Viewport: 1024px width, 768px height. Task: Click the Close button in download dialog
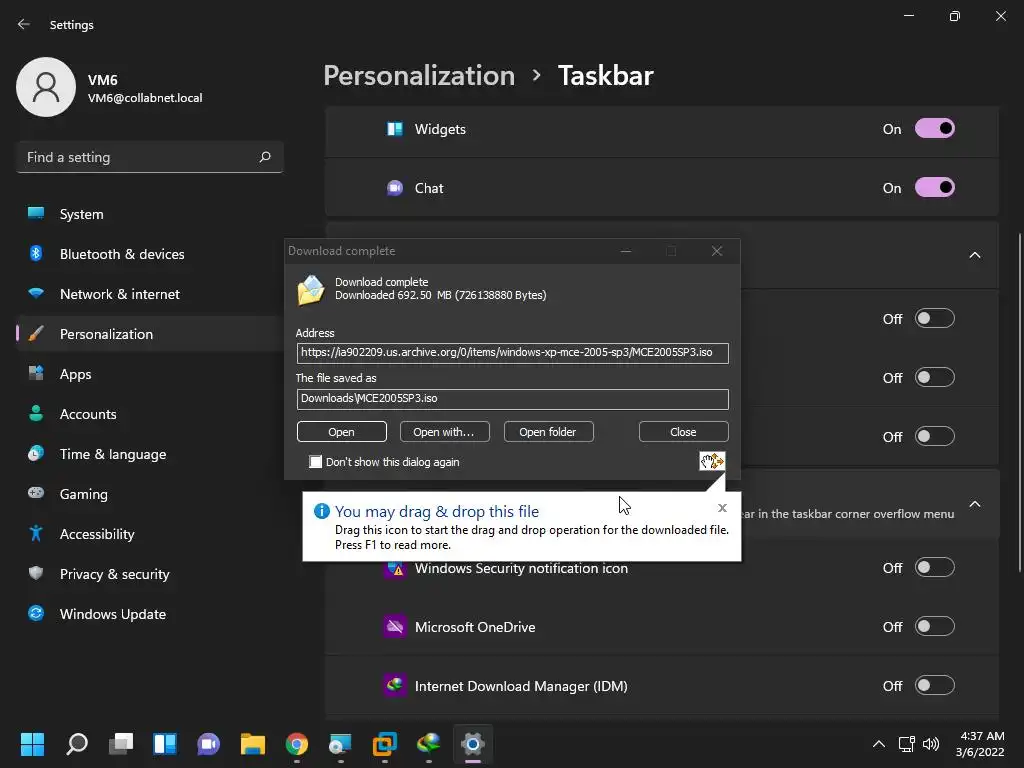[x=683, y=432]
